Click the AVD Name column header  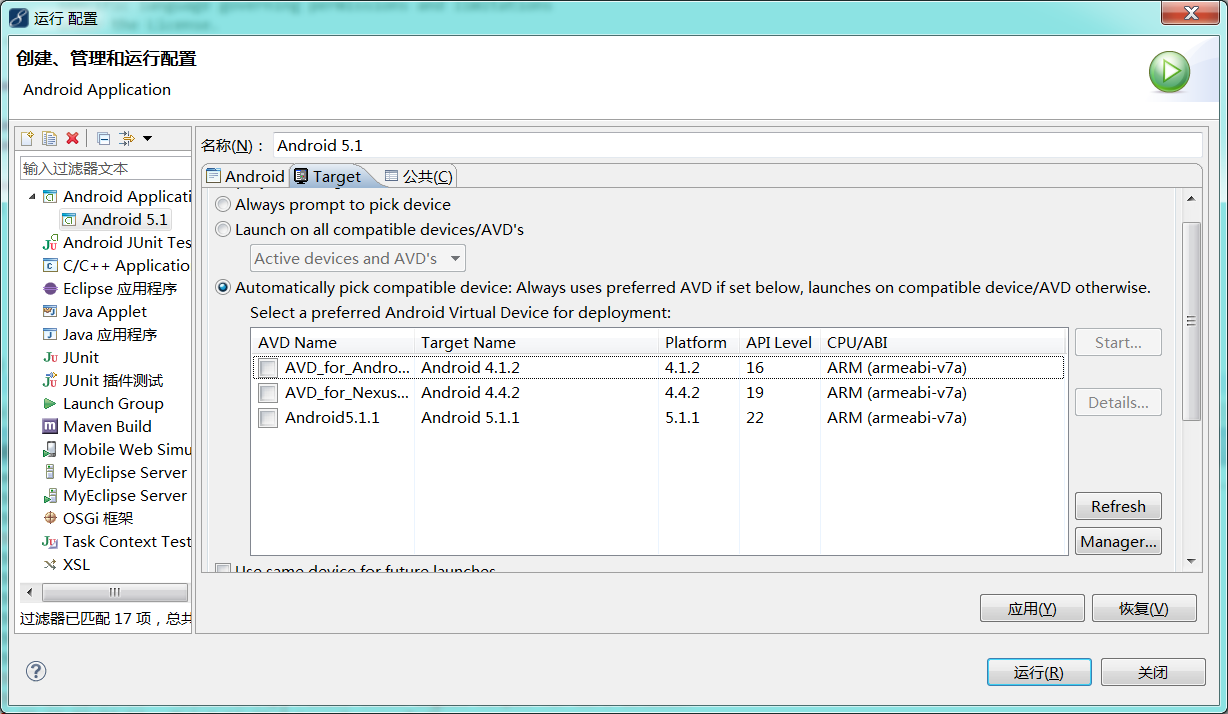tap(333, 342)
